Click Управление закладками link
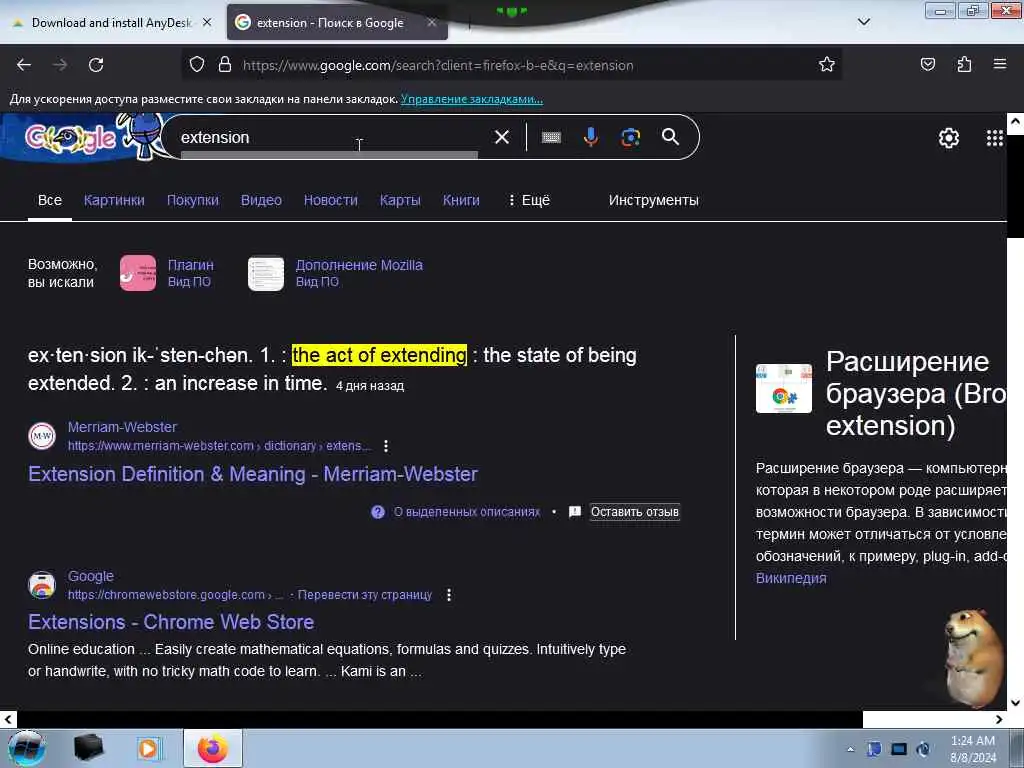 (472, 99)
